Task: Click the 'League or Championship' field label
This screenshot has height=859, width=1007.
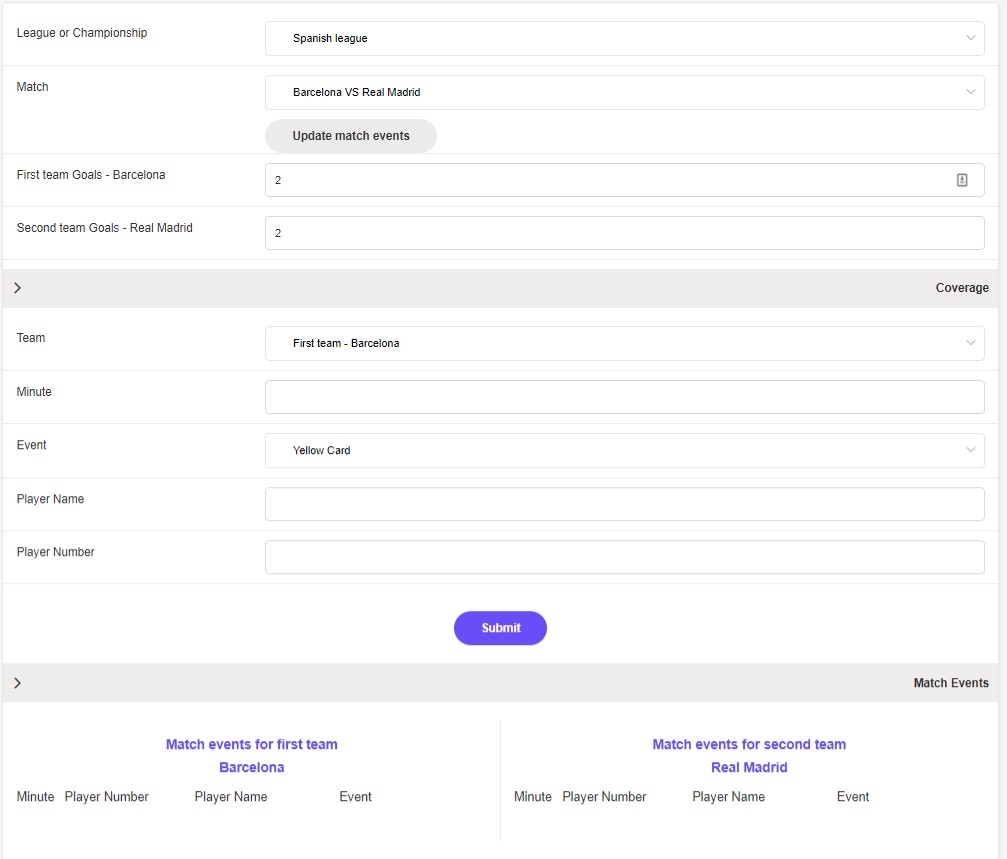Action: tap(82, 33)
